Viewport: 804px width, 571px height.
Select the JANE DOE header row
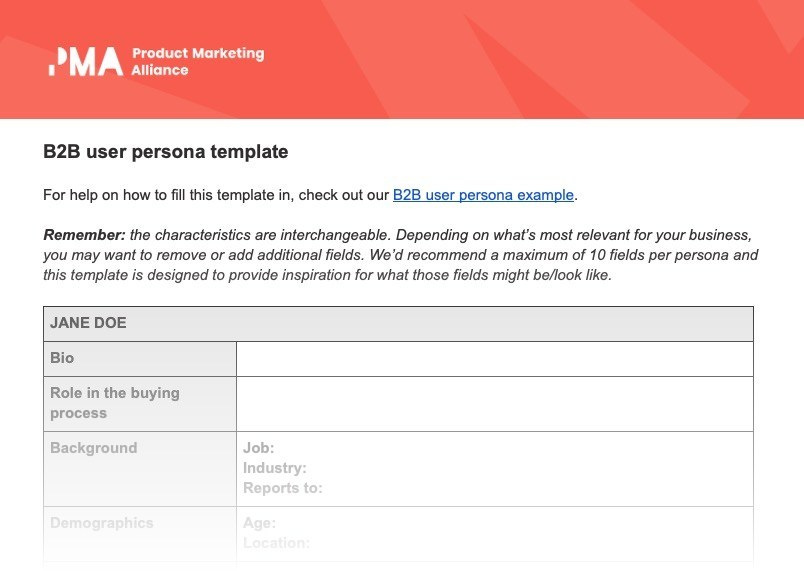click(398, 324)
